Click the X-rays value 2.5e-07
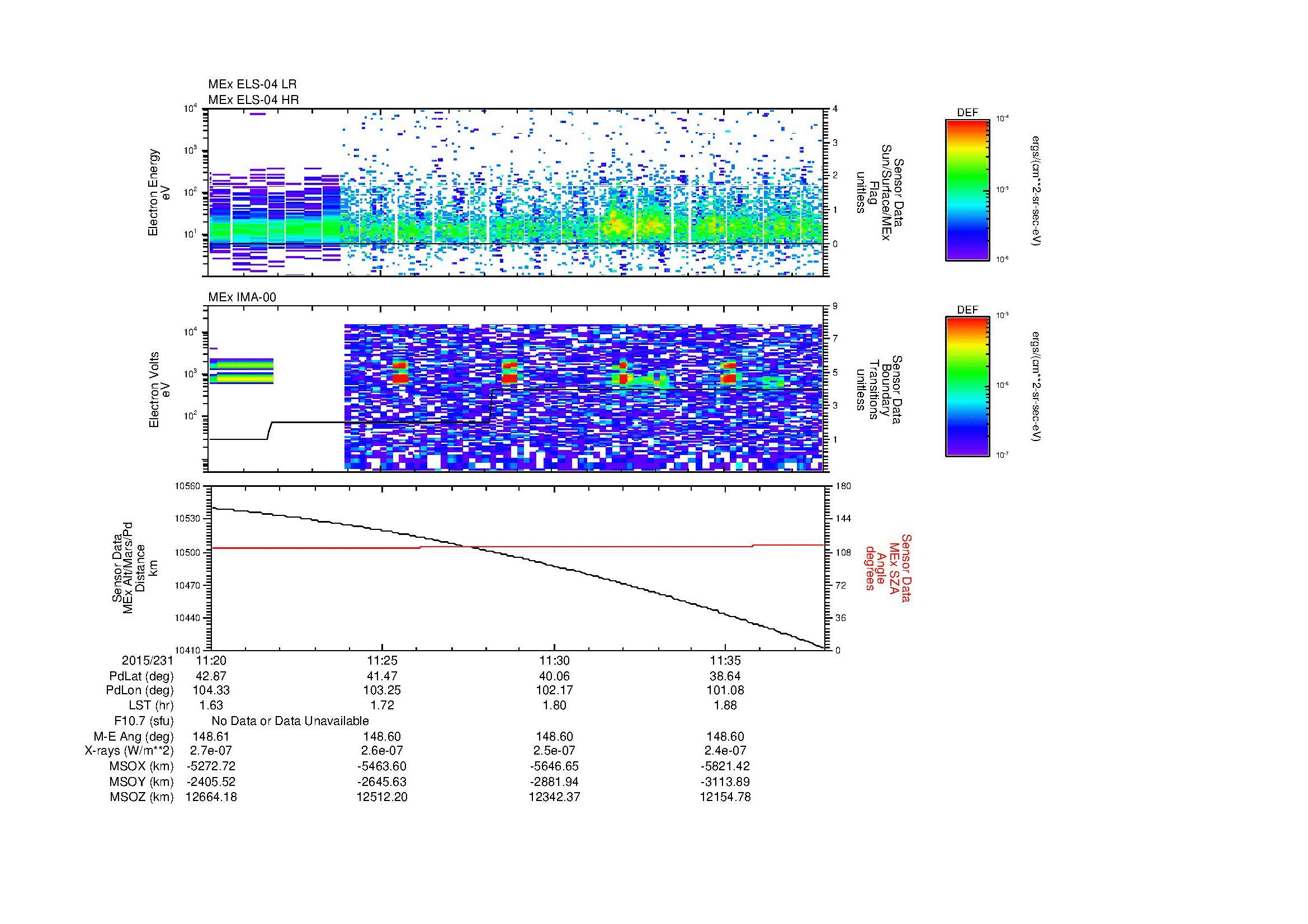The height and width of the screenshot is (924, 1308). 554,751
